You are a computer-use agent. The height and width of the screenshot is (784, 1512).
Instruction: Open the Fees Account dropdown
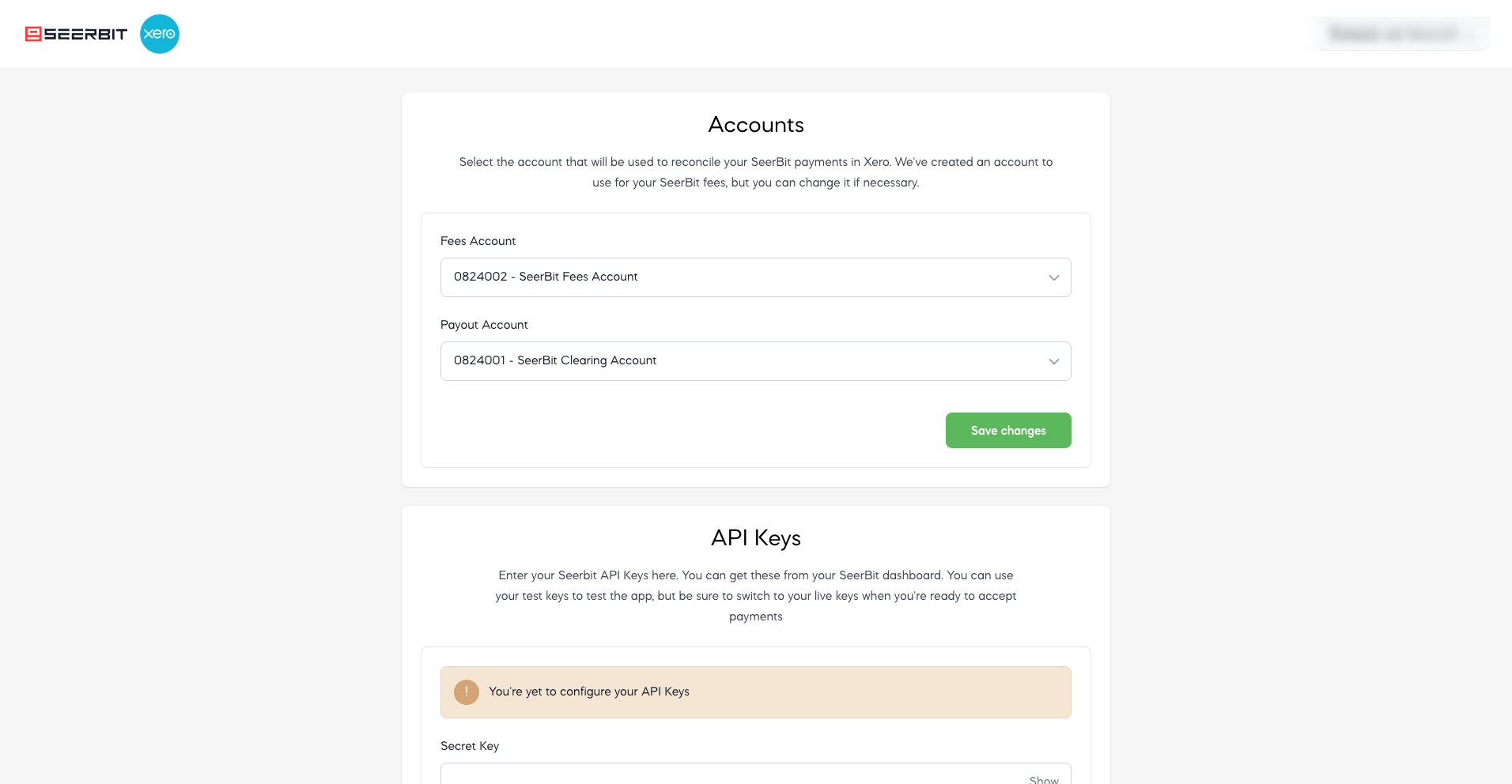tap(755, 277)
